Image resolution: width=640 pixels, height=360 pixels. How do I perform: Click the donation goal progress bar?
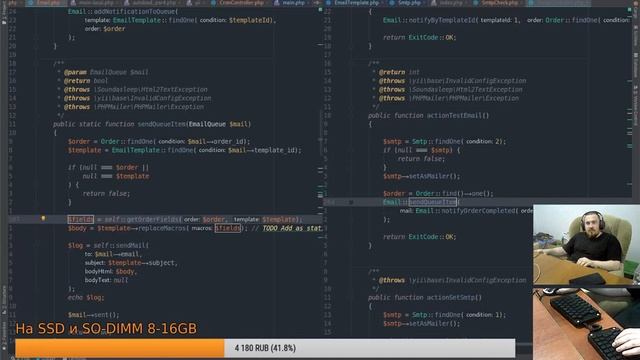point(265,348)
